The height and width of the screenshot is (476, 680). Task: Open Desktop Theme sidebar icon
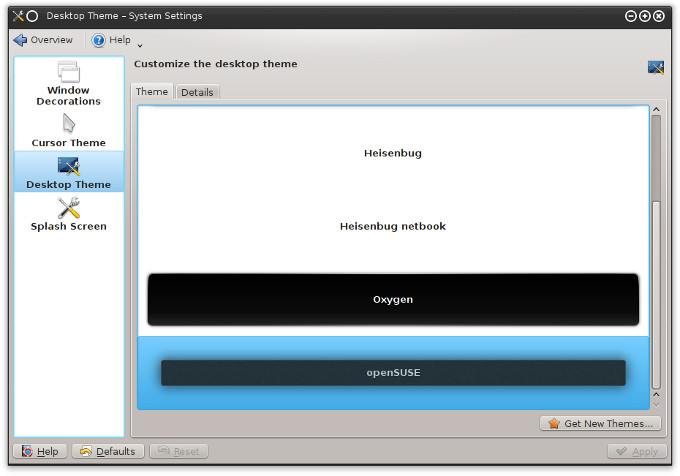68,166
